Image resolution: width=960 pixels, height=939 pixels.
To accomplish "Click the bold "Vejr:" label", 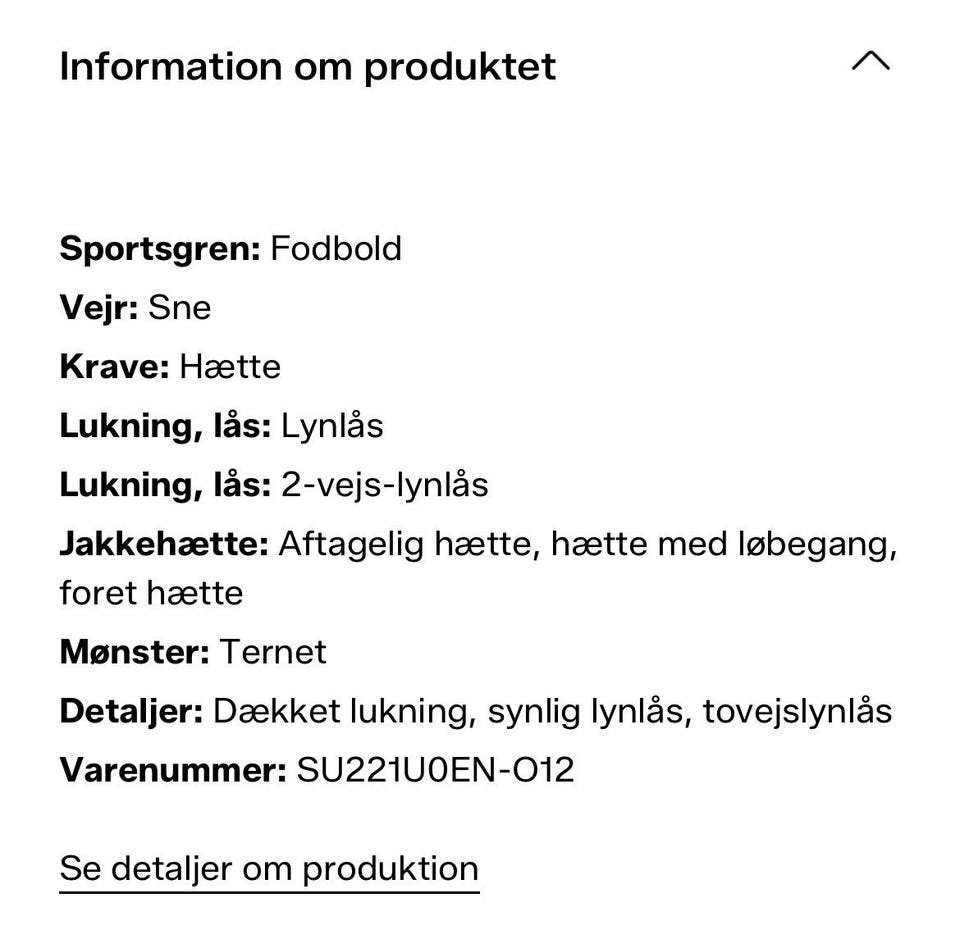I will (x=100, y=307).
